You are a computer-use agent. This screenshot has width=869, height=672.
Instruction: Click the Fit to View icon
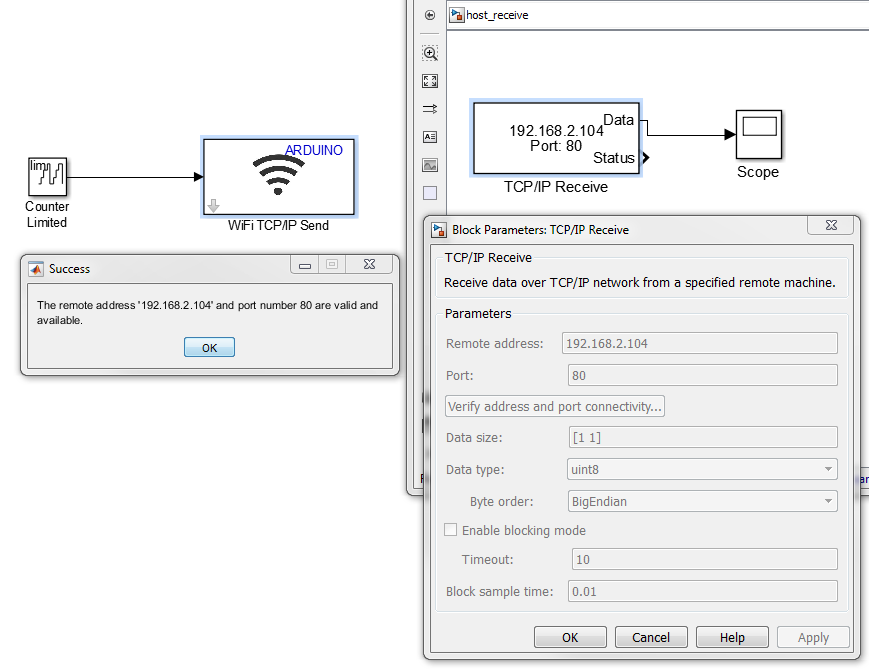click(430, 81)
